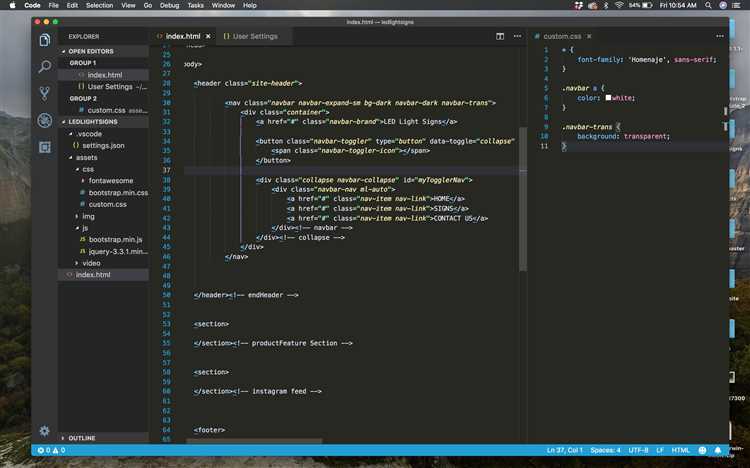Switch to the User Settings tab
This screenshot has width=750, height=468.
(250, 36)
